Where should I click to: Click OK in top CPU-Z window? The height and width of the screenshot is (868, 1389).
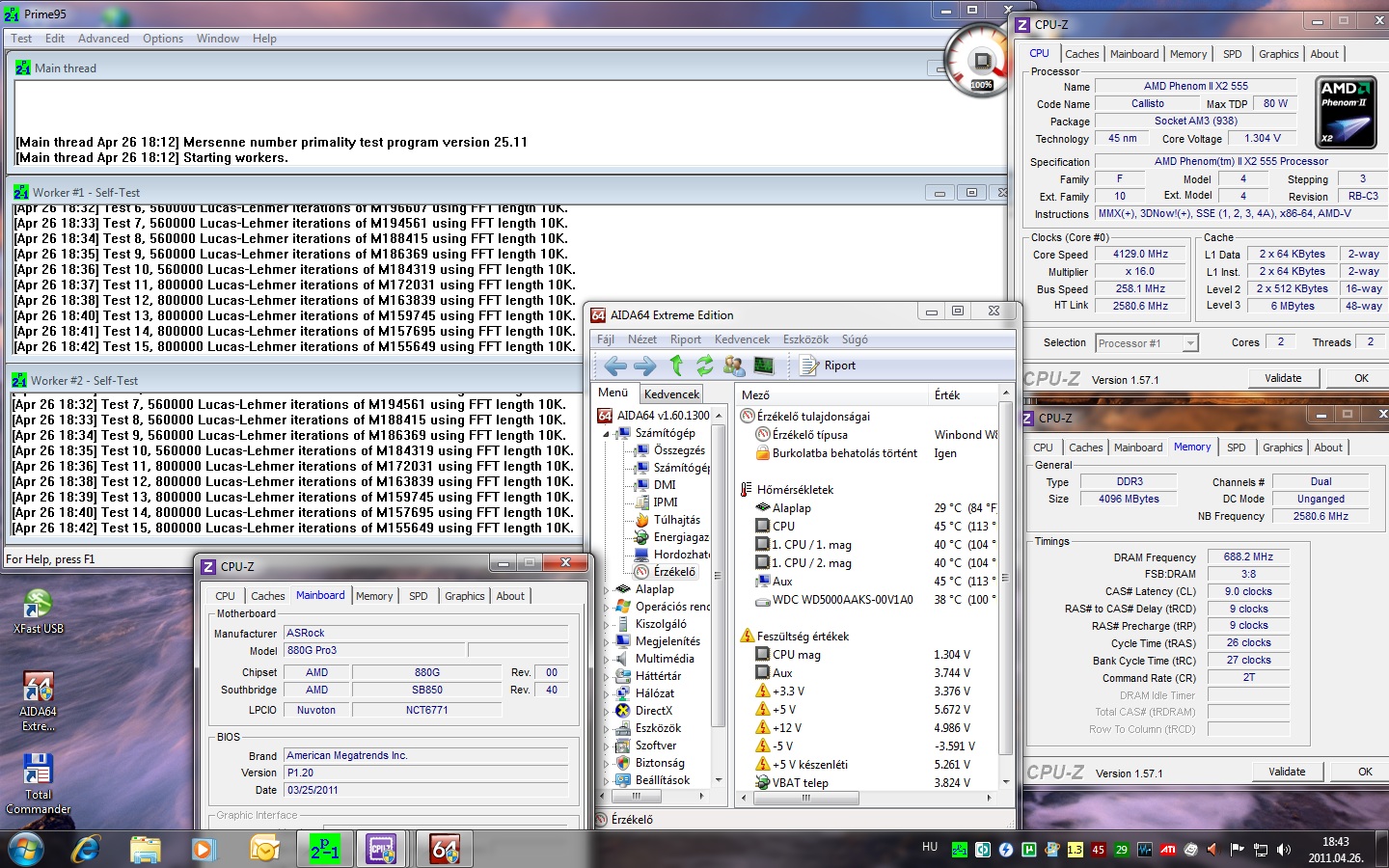pyautogui.click(x=1361, y=378)
